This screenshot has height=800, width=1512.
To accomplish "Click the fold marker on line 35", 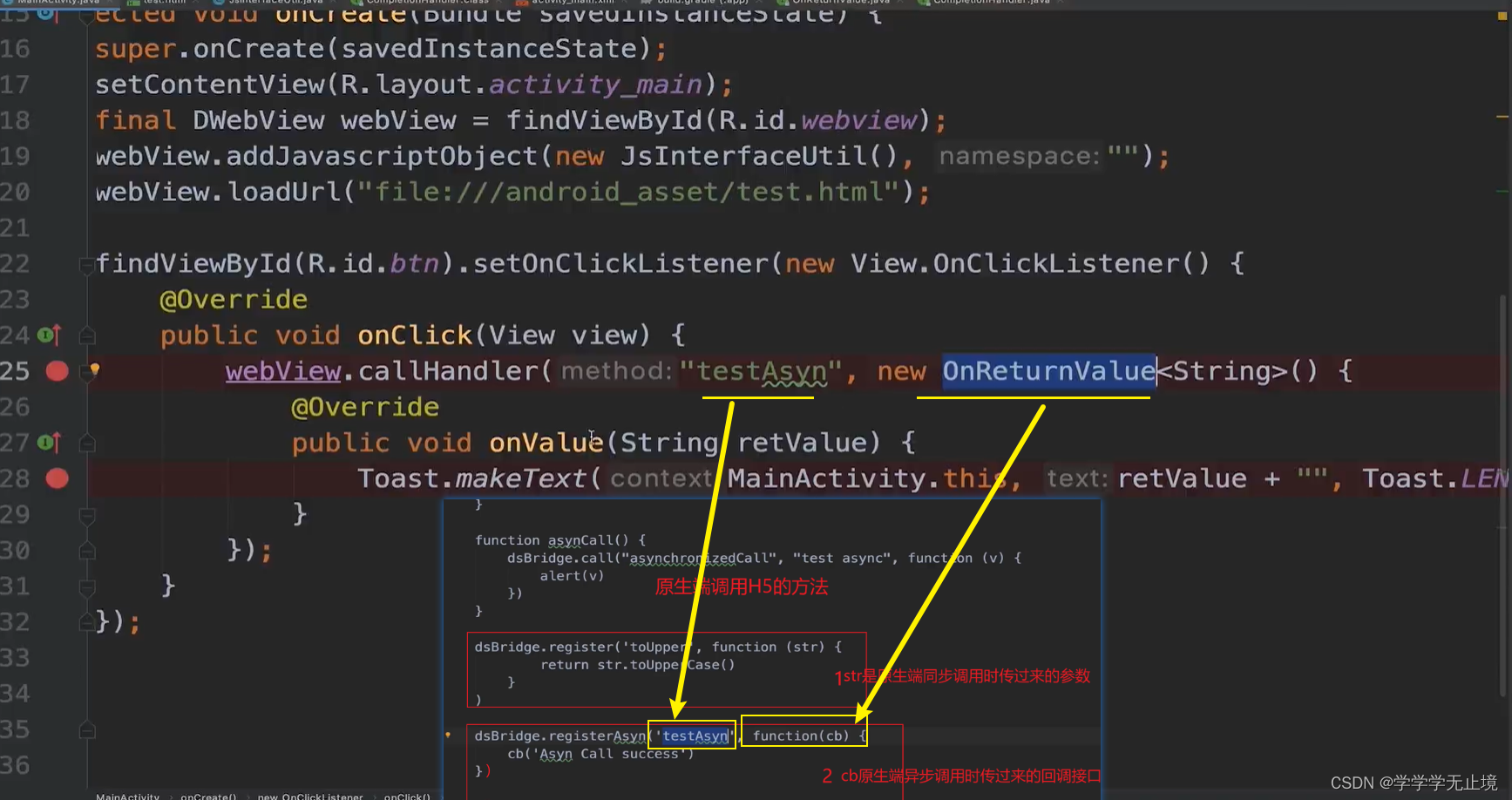I will coord(86,729).
